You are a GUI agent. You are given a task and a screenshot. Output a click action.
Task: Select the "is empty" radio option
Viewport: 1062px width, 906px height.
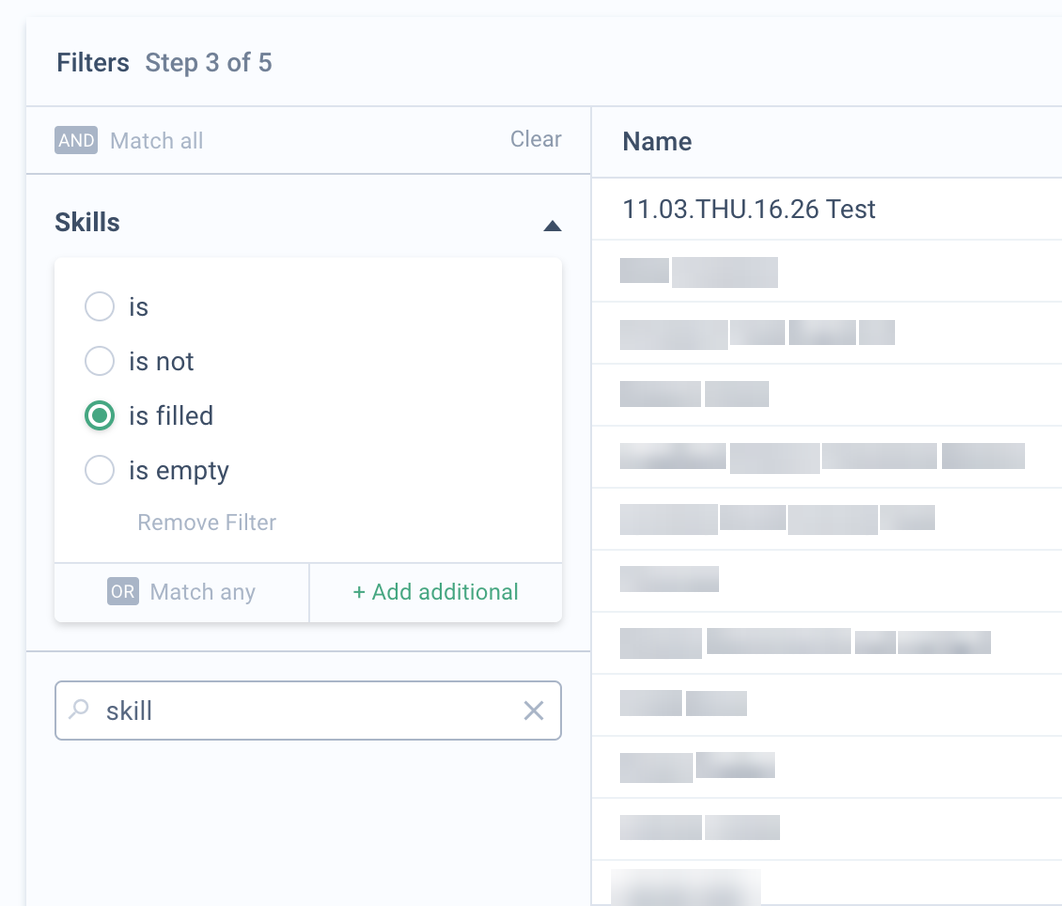point(100,470)
